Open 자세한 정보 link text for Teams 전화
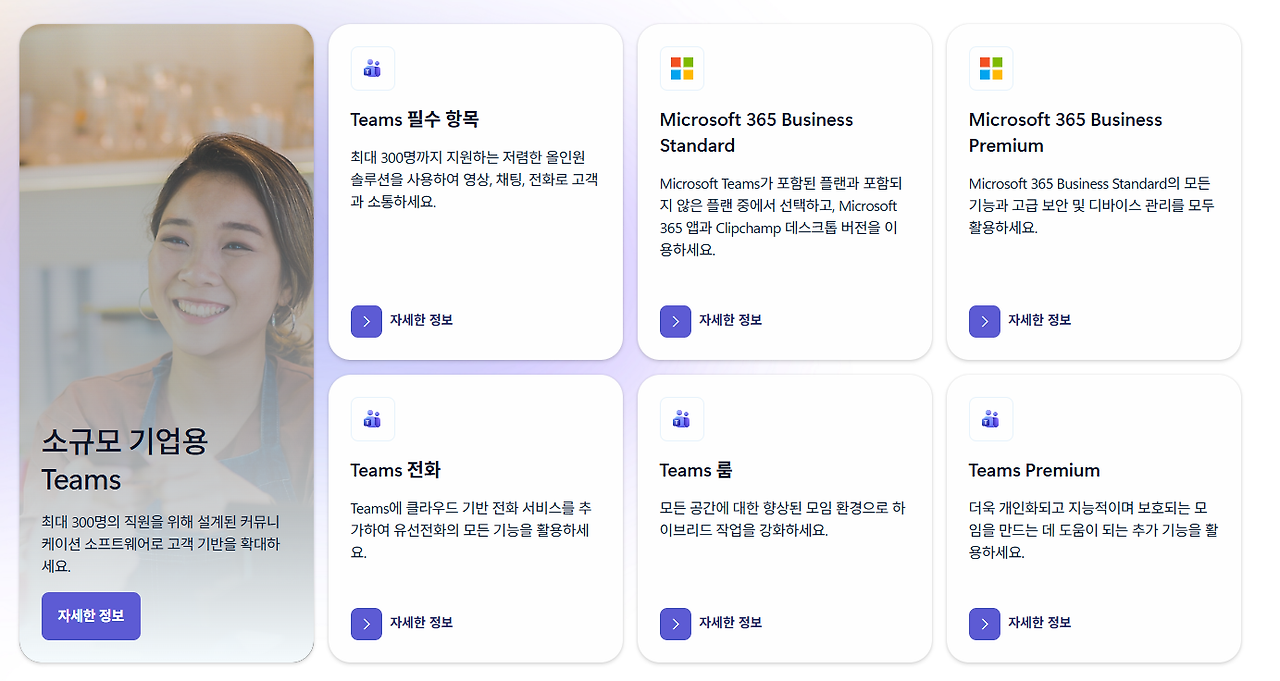This screenshot has width=1280, height=681. click(x=421, y=622)
